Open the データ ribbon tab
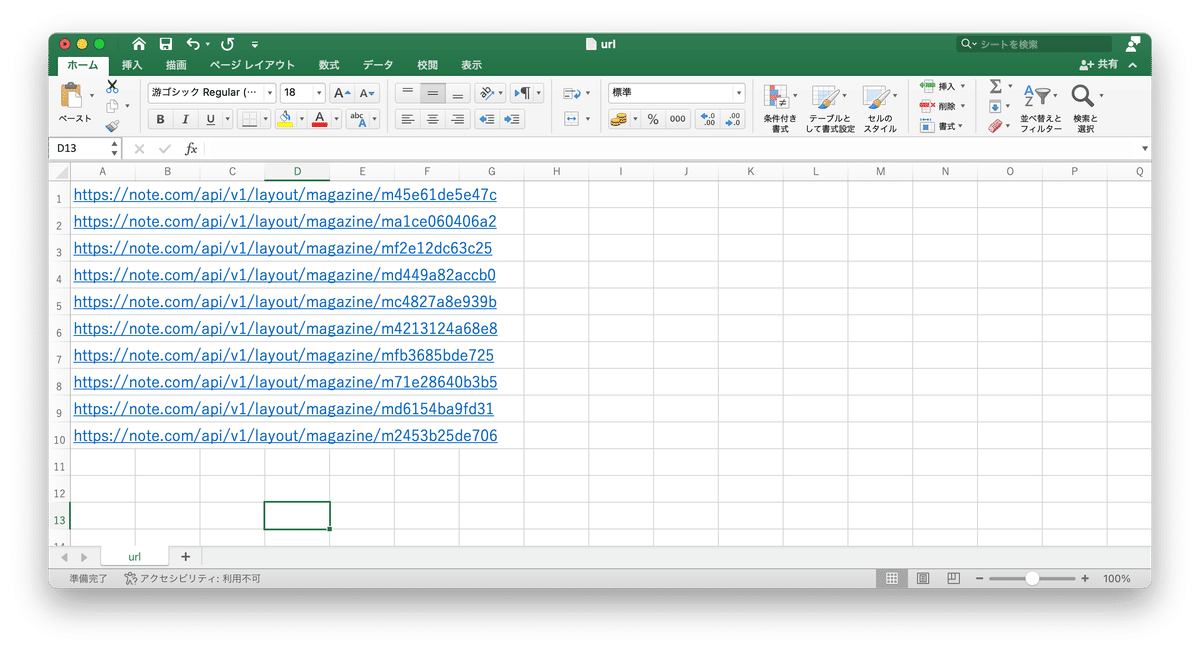Screen dimensions: 1200x652 point(378,65)
